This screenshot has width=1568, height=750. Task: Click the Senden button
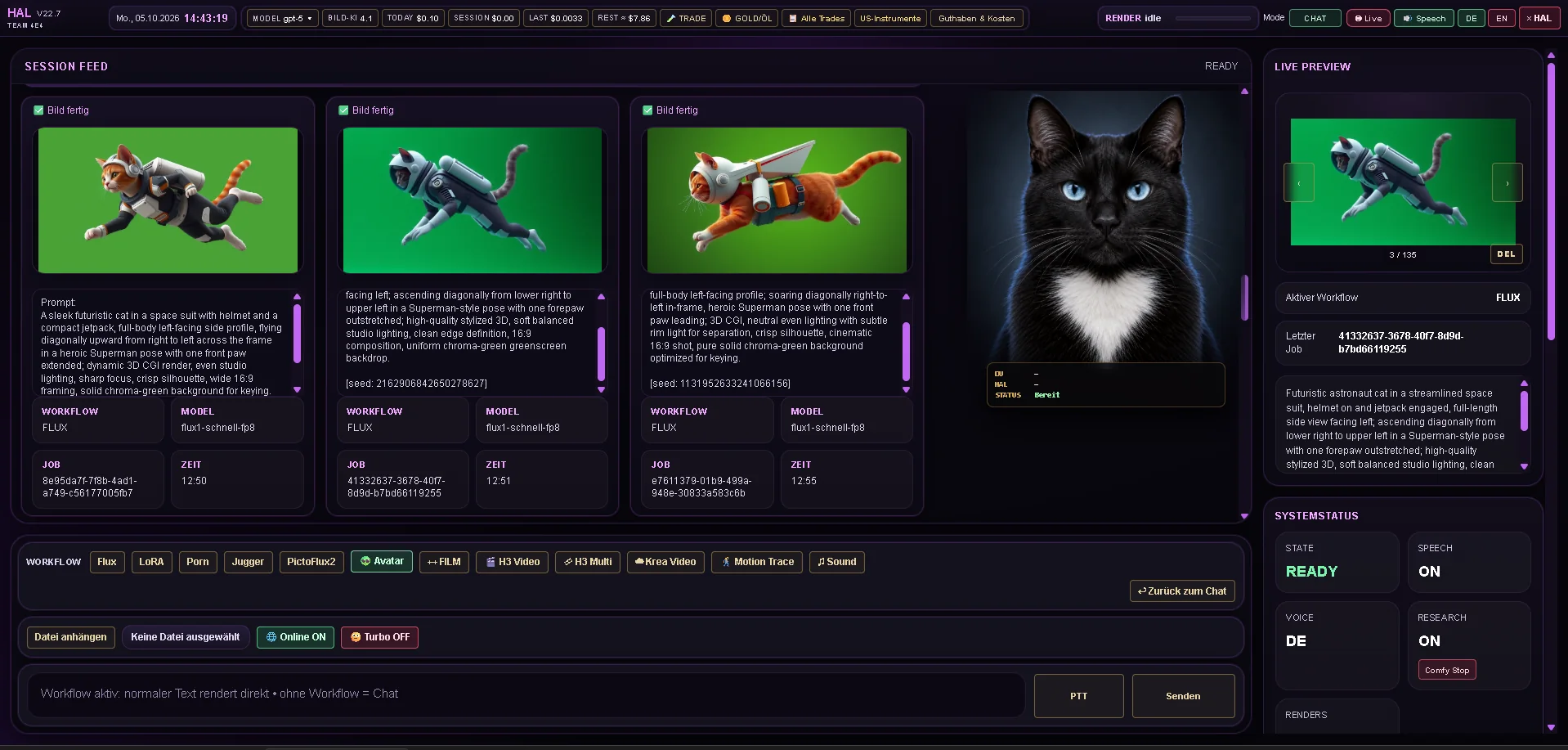pyautogui.click(x=1183, y=696)
